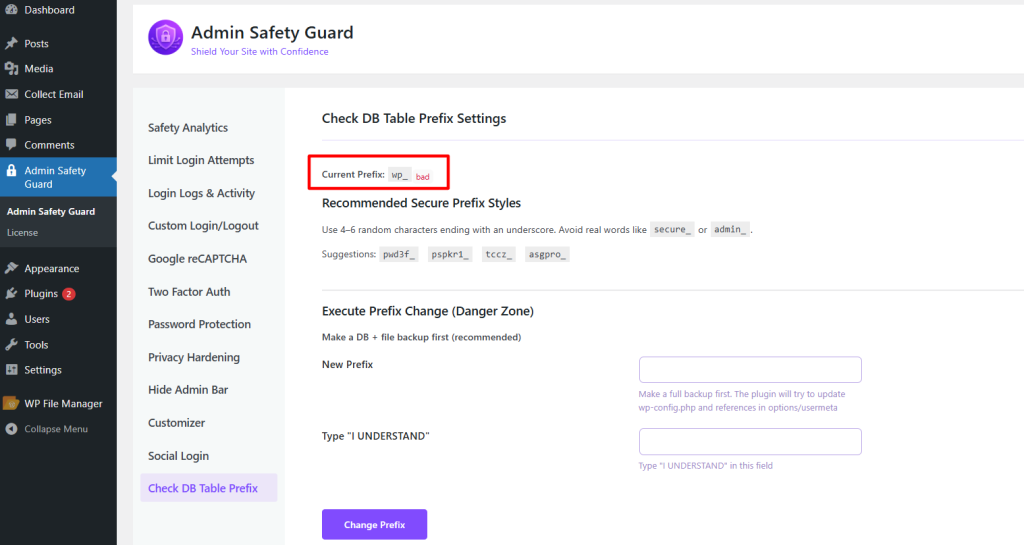
Task: Click the Dashboard gauge icon in sidebar
Action: coord(11,10)
